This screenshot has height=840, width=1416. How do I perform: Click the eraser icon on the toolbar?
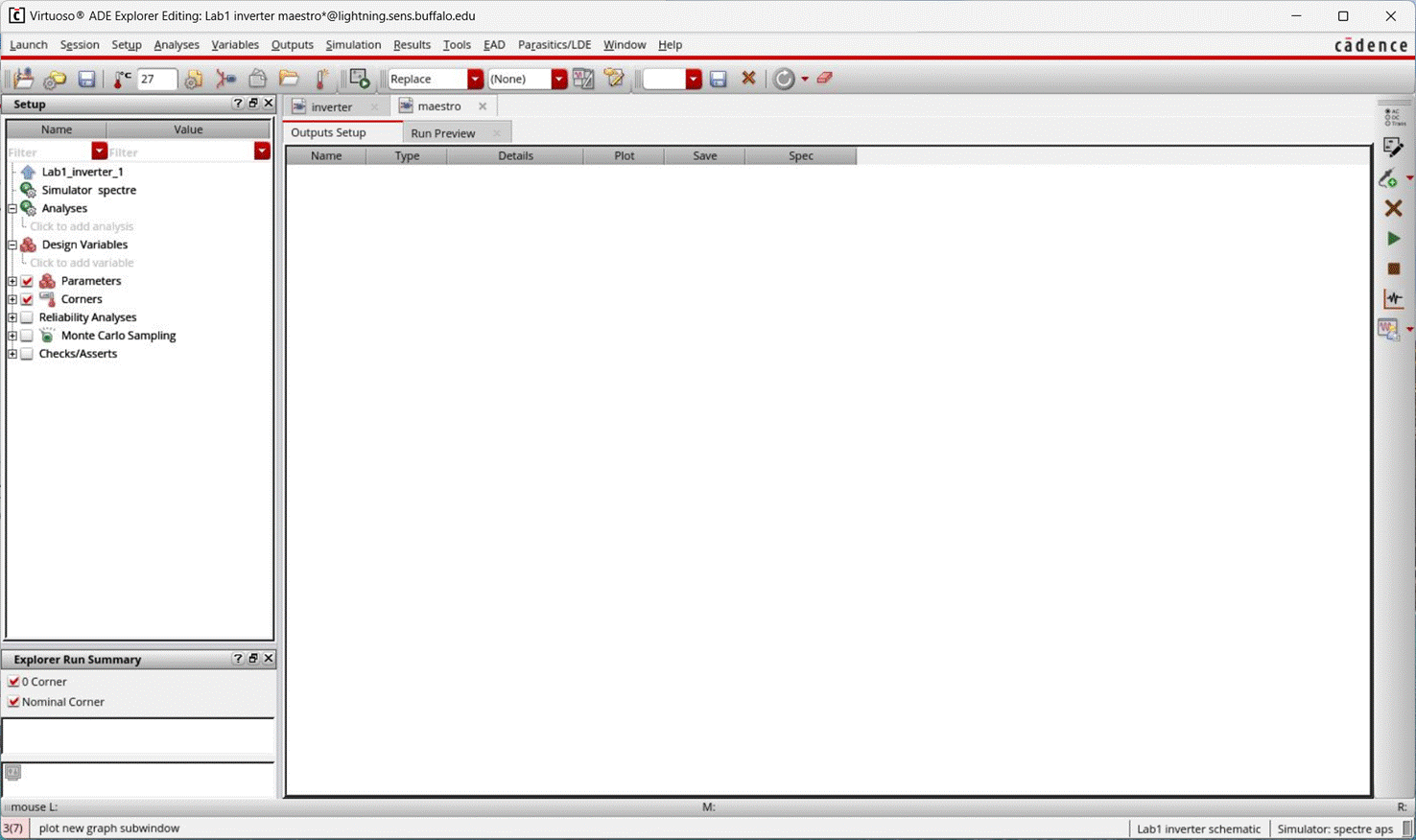pos(823,79)
